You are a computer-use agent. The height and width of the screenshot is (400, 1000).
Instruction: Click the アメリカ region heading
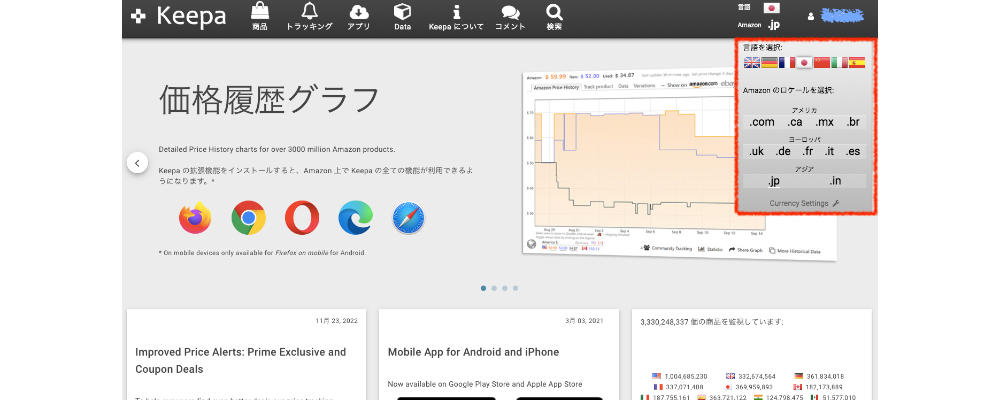[804, 110]
